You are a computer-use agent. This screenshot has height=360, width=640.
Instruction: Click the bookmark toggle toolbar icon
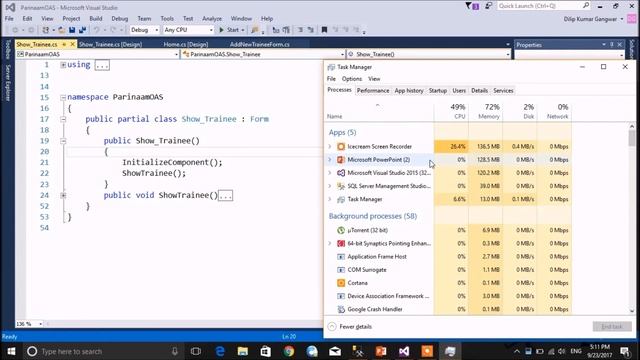coord(324,30)
